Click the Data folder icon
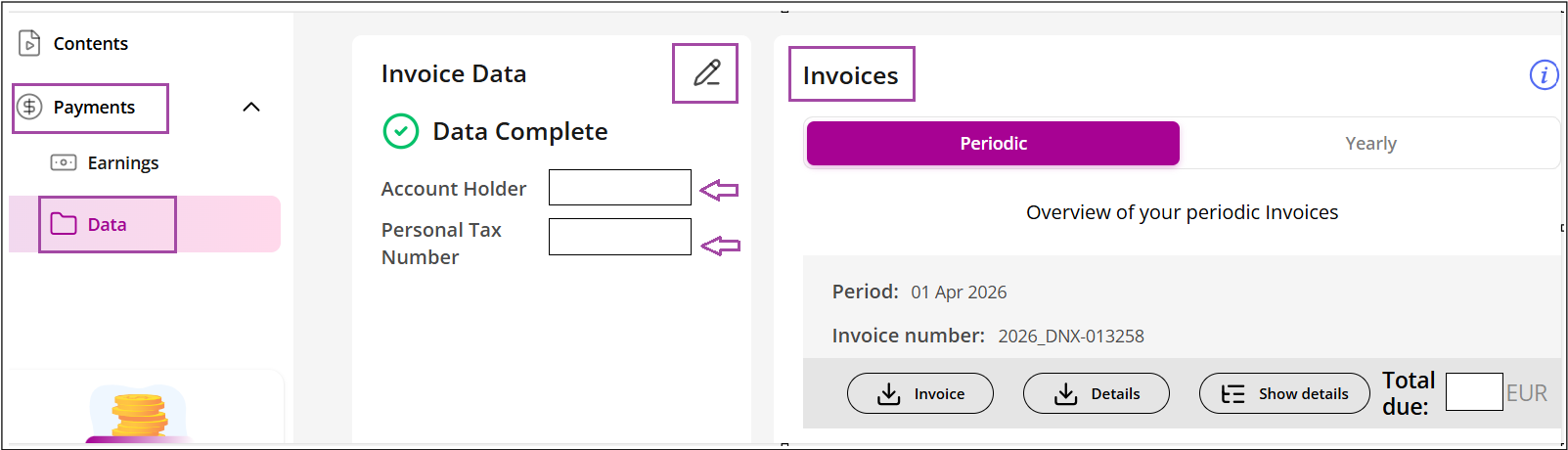The image size is (1568, 450). [64, 224]
